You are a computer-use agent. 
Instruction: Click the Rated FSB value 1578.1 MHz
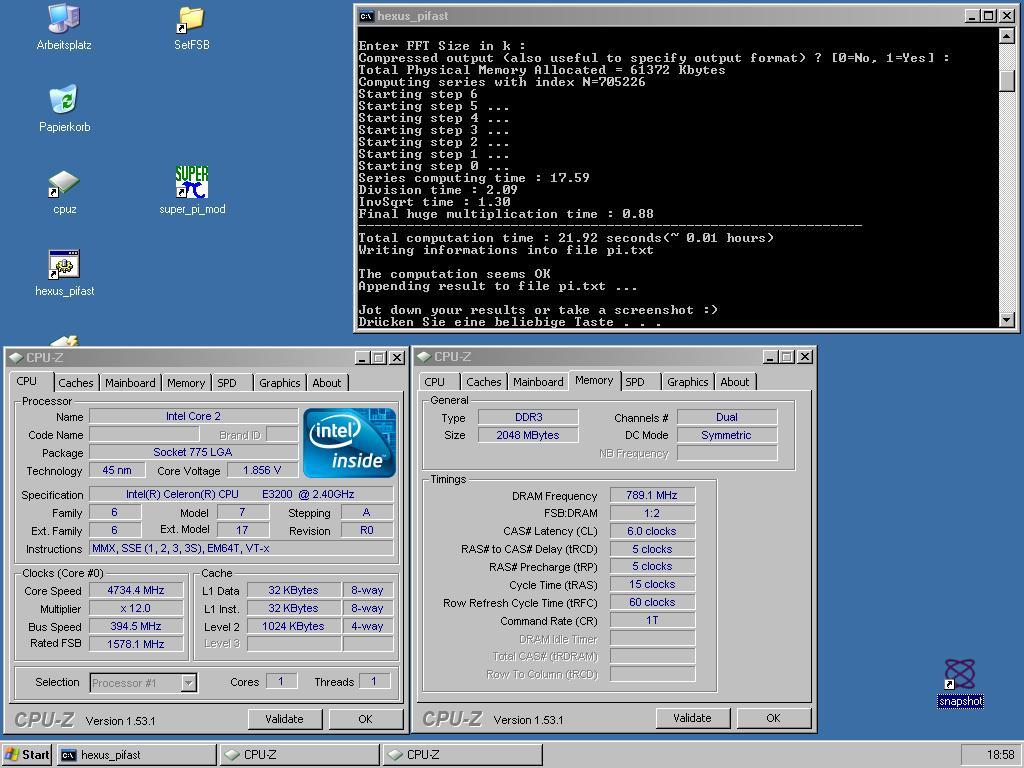tap(136, 644)
